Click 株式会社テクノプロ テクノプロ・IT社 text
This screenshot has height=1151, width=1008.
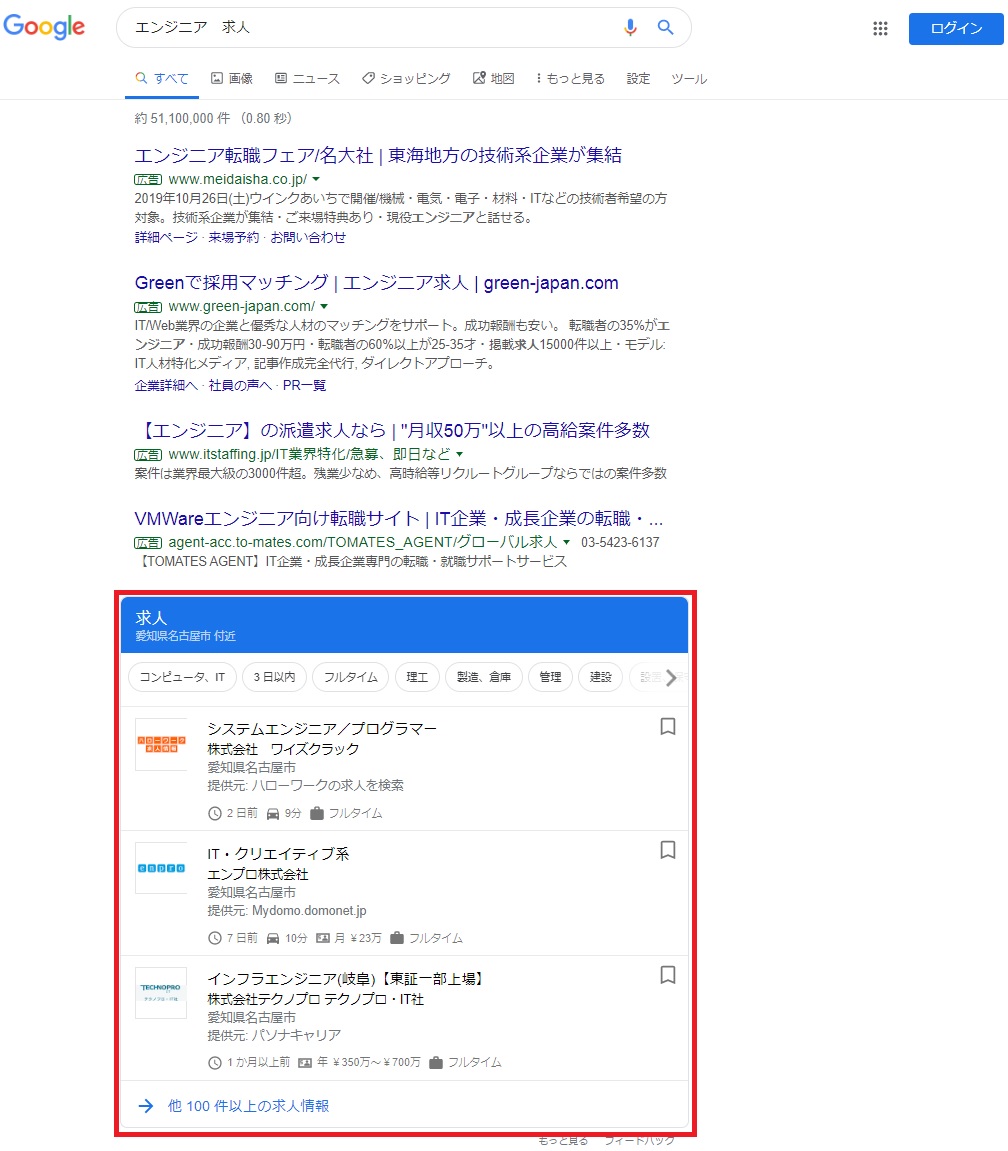[316, 999]
